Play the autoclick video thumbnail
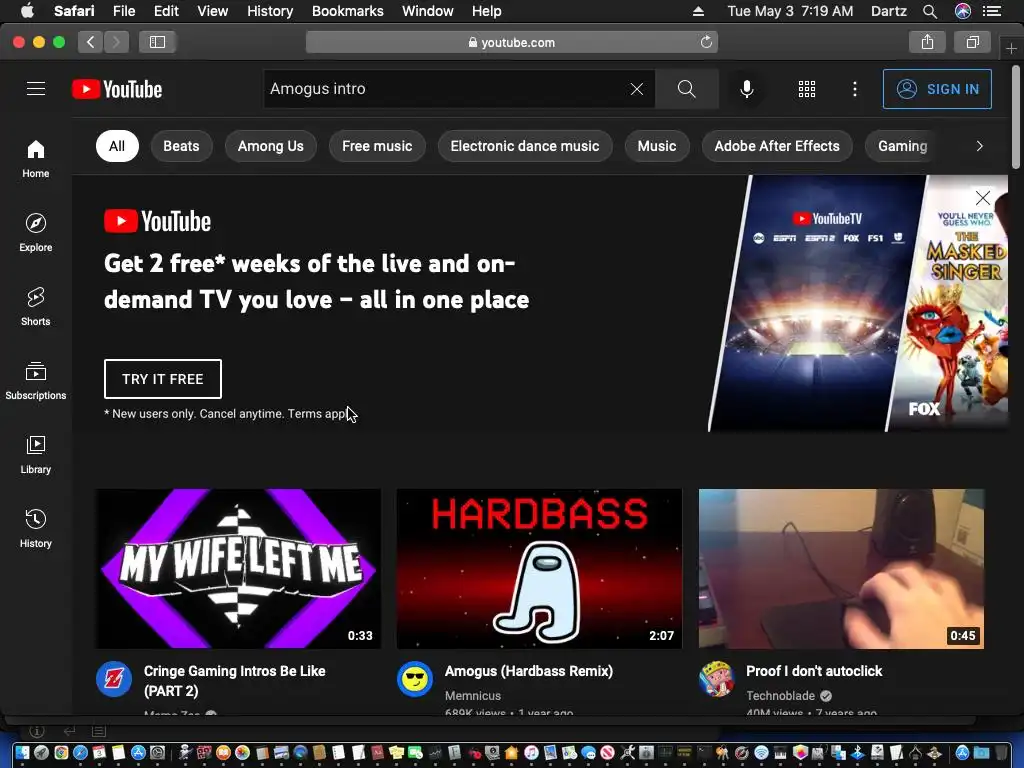The height and width of the screenshot is (768, 1024). tap(841, 569)
